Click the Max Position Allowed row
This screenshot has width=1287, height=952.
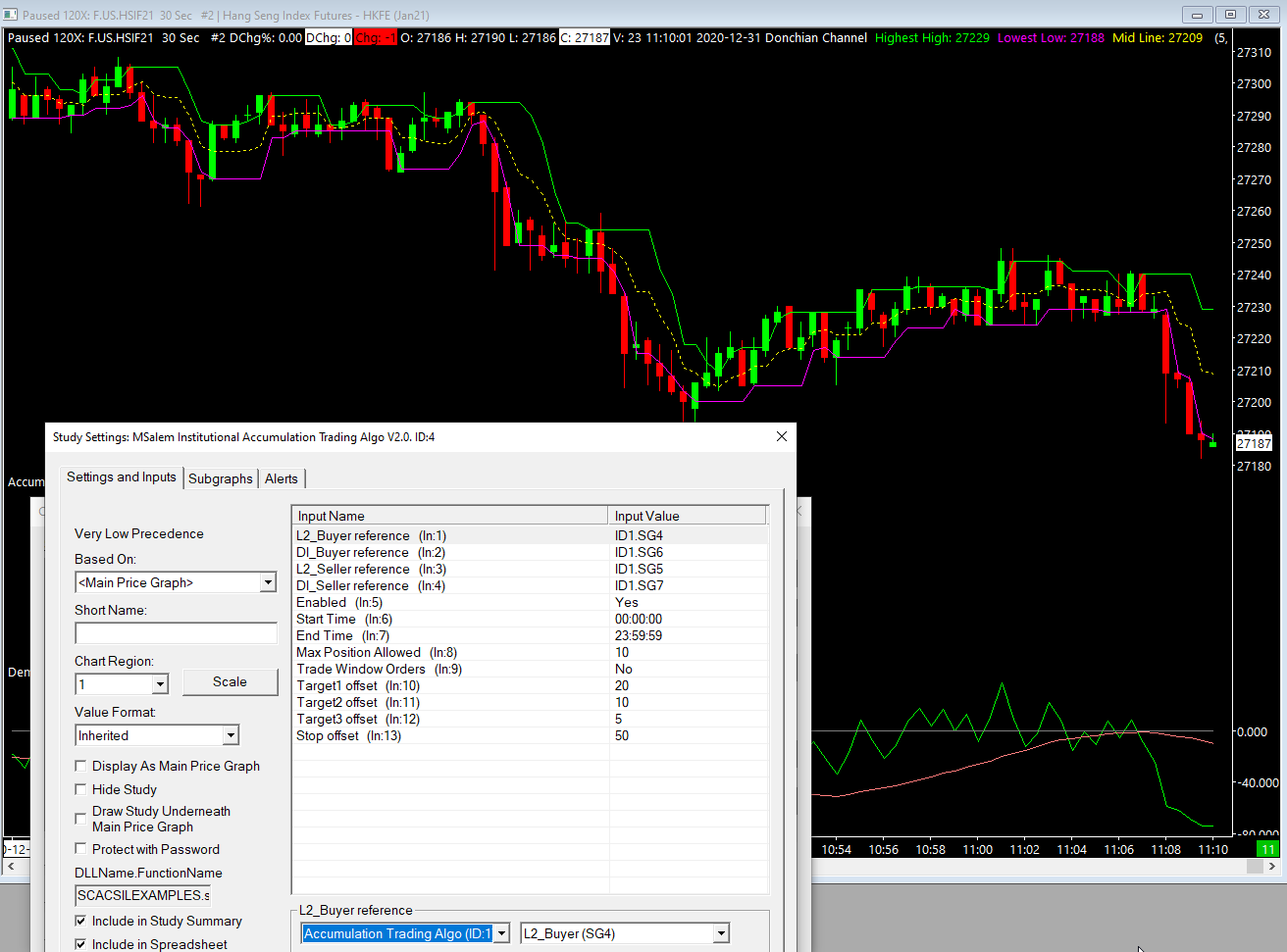pos(530,652)
